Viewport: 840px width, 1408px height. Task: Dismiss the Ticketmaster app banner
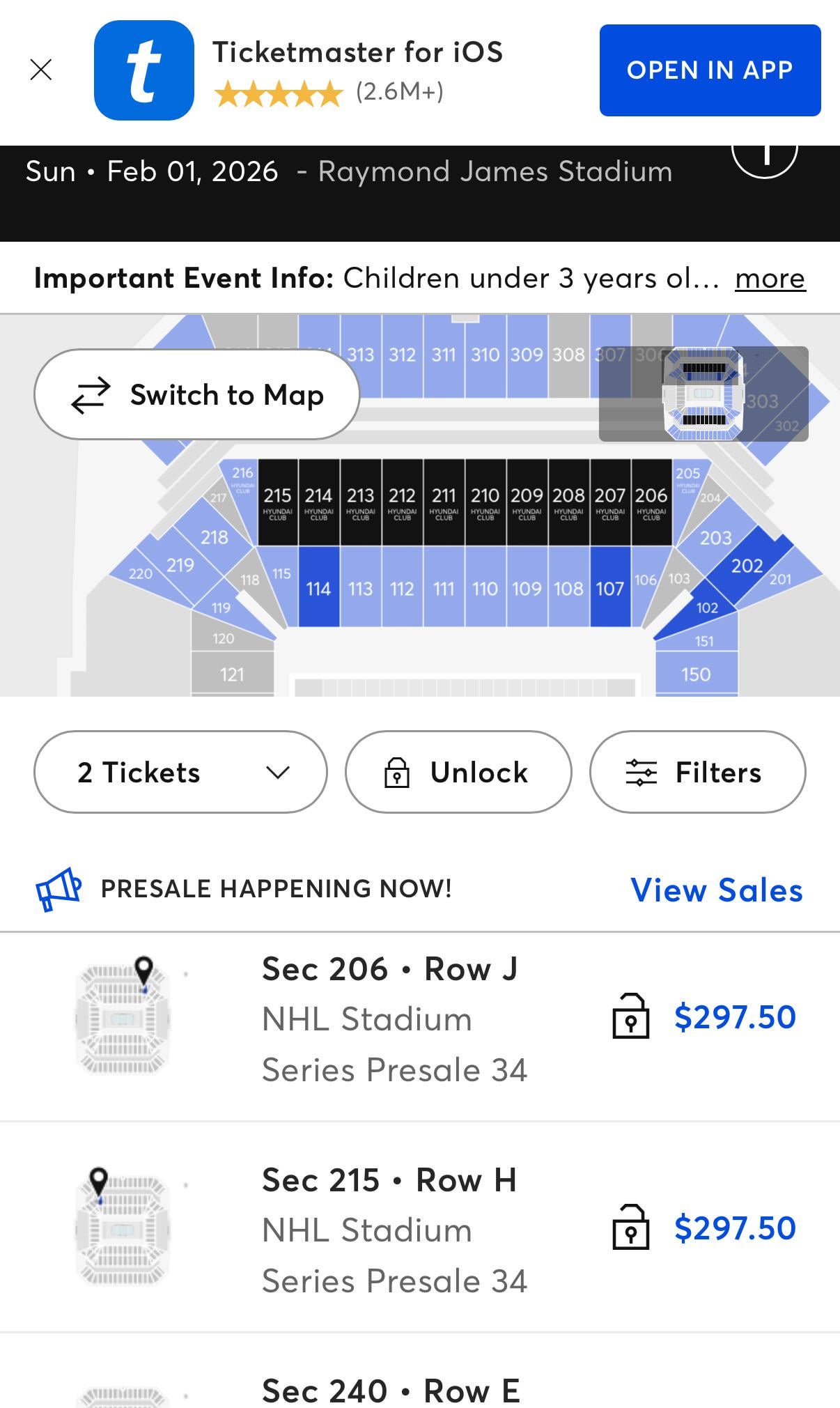[x=41, y=70]
